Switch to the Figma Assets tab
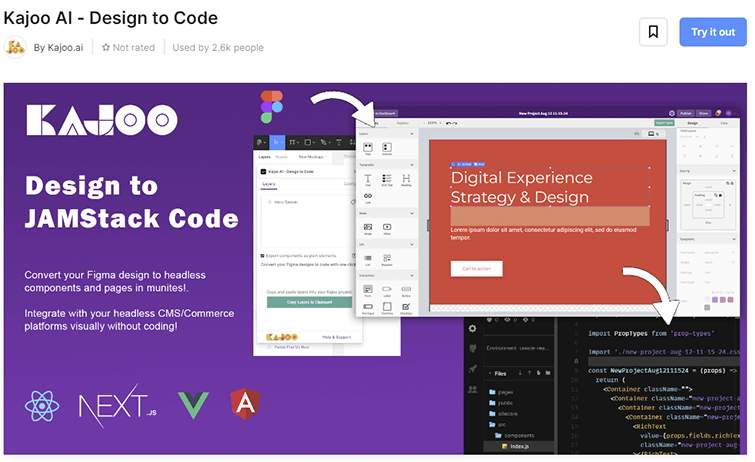The width and height of the screenshot is (755, 462). (x=281, y=157)
